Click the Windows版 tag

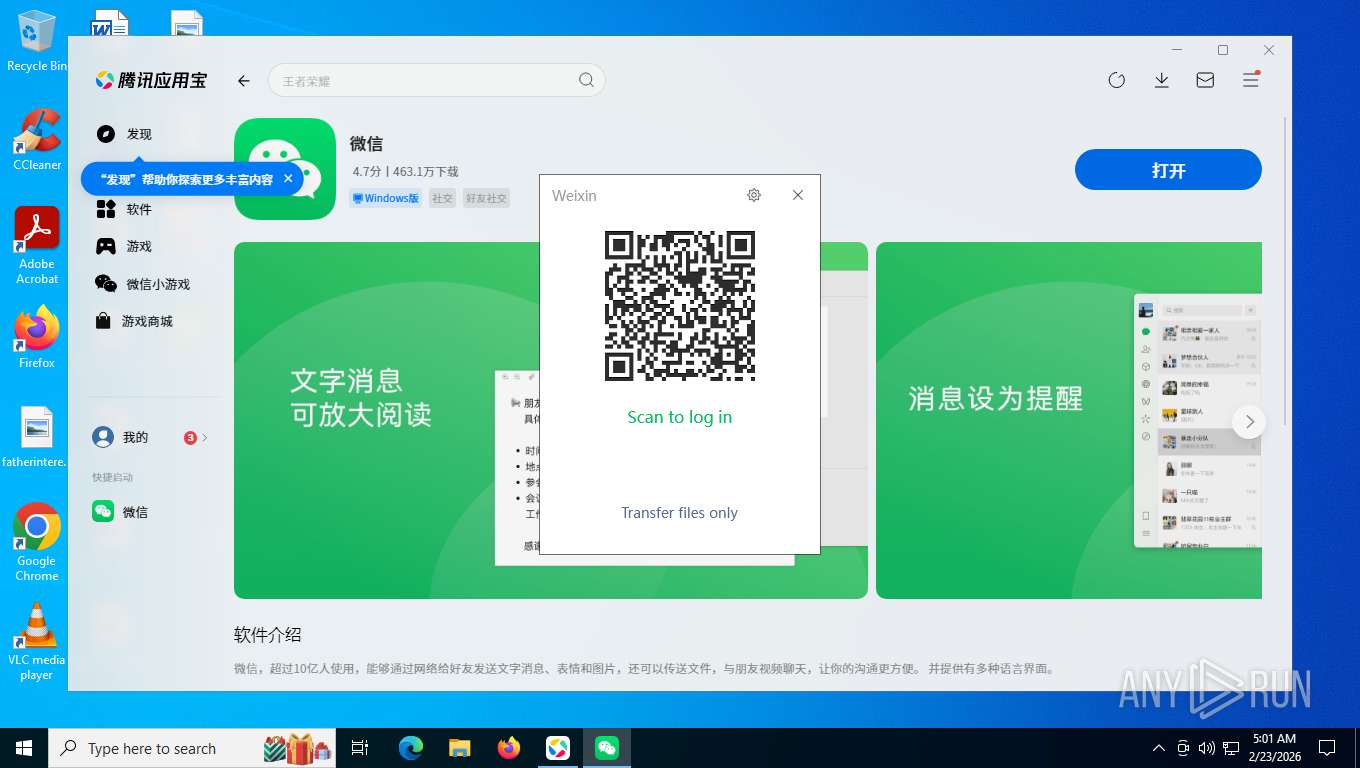point(385,198)
